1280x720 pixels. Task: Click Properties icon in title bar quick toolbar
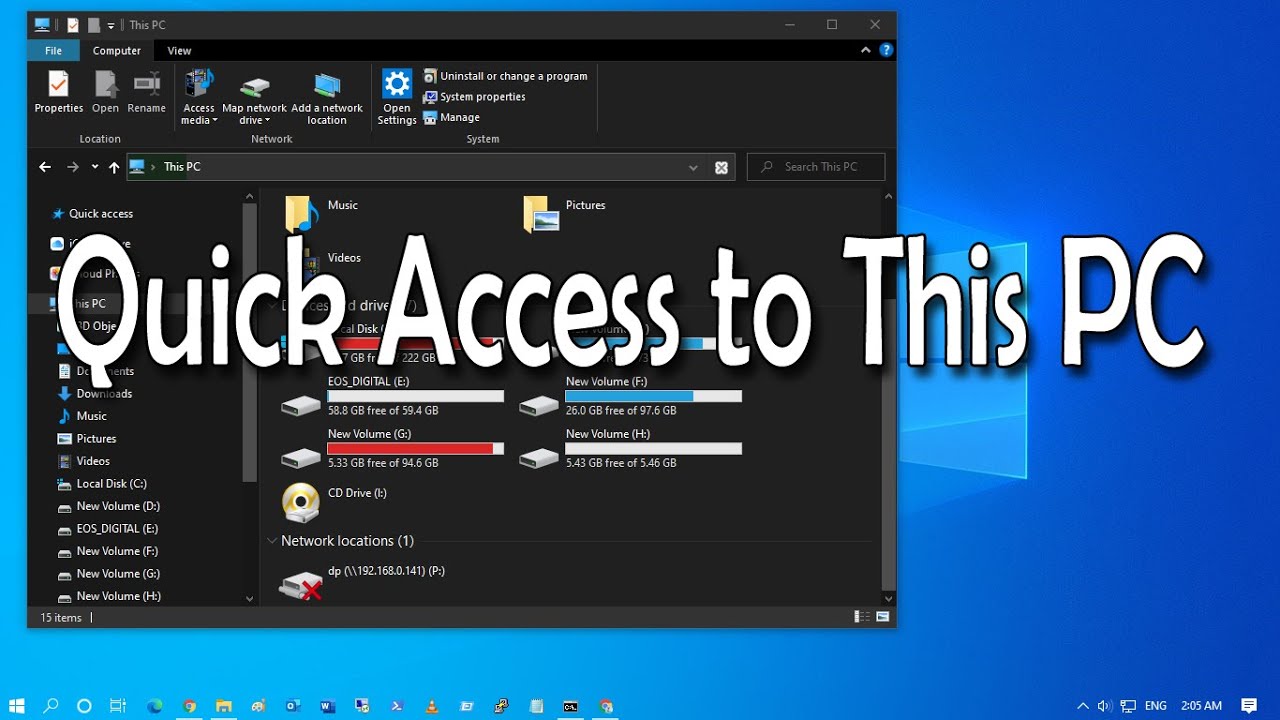point(72,25)
